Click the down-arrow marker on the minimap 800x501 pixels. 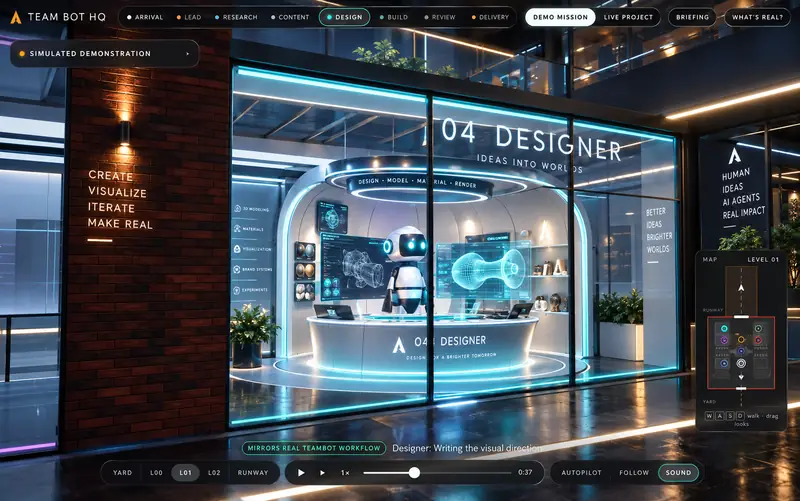[x=741, y=377]
